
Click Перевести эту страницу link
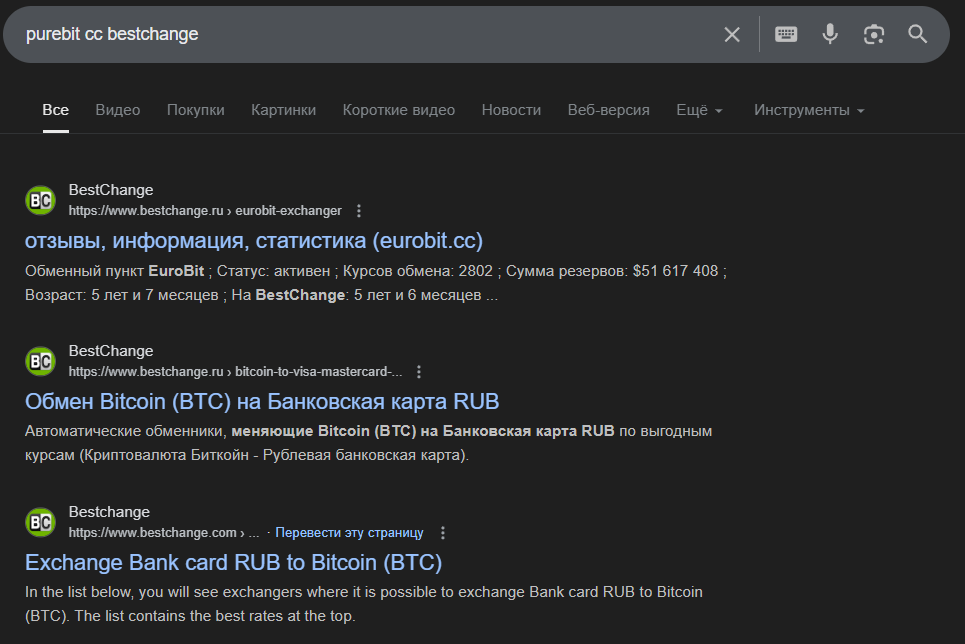[x=350, y=533]
